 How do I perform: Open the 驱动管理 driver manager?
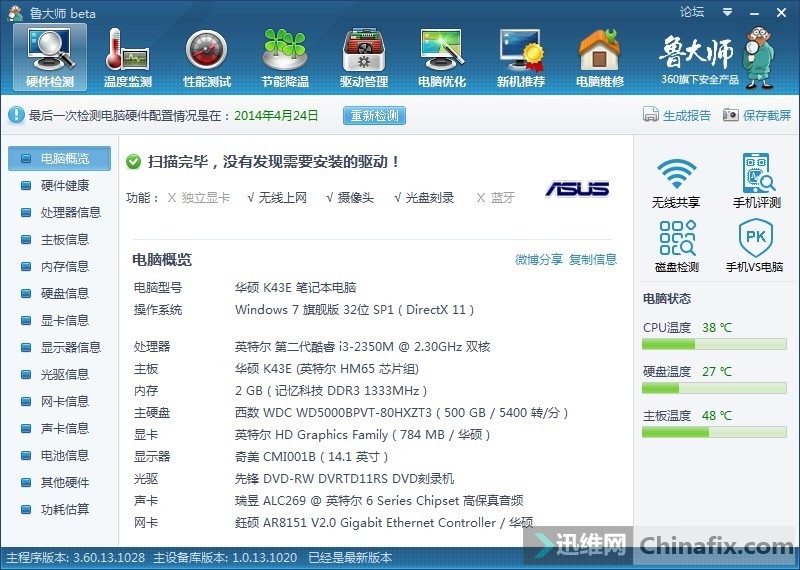pos(364,58)
